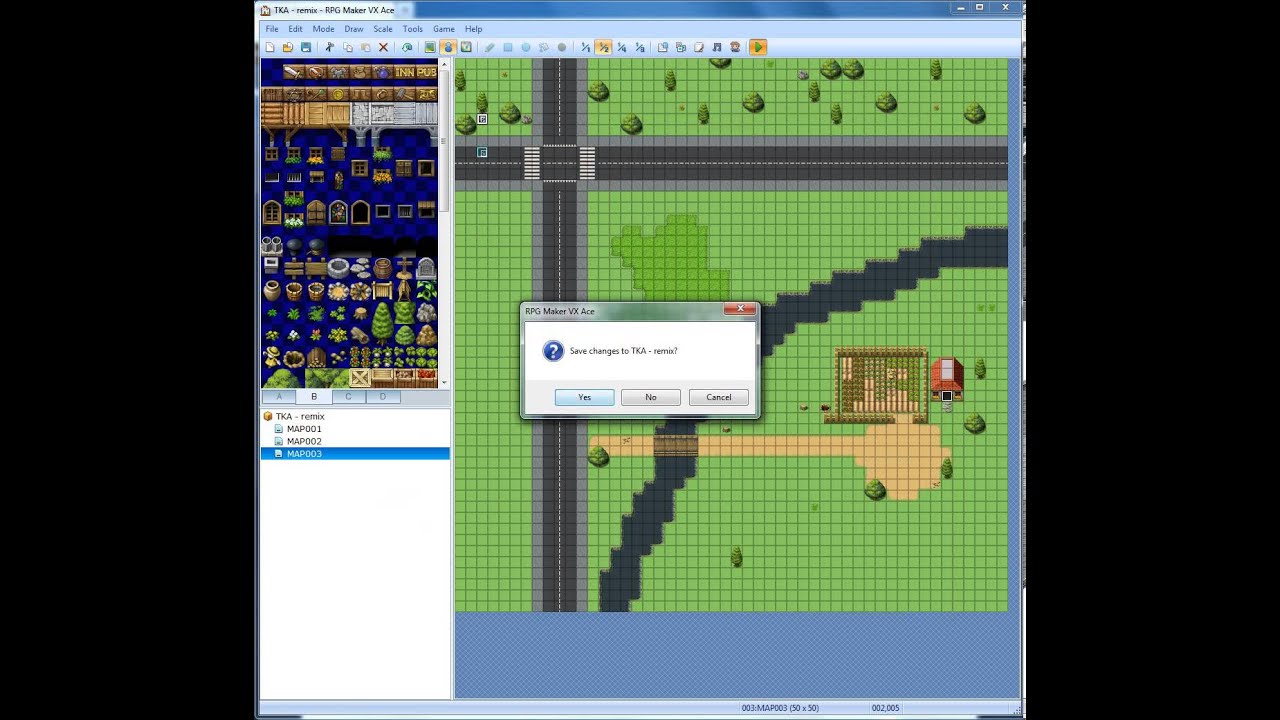Pick the gravestone tile
This screenshot has height=720, width=1280.
tap(426, 268)
